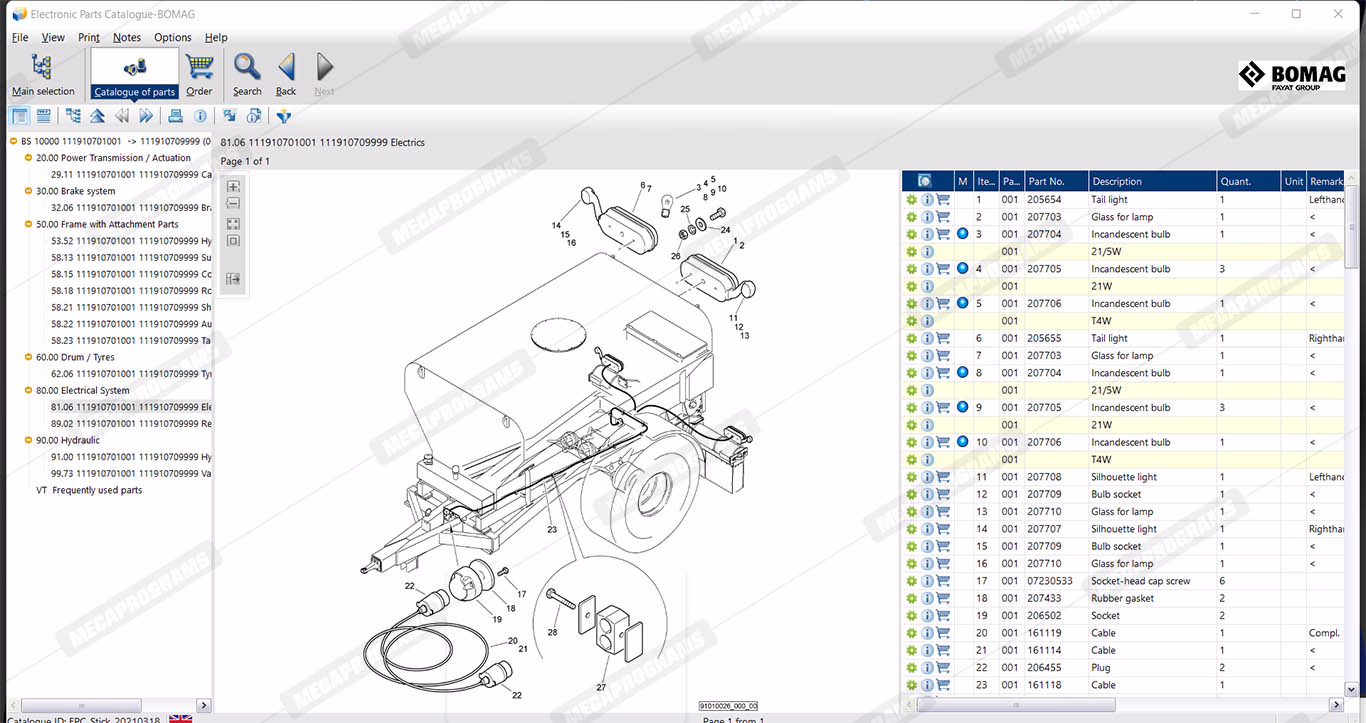This screenshot has width=1366, height=723.
Task: Zoom out the parts drawing
Action: tap(233, 204)
